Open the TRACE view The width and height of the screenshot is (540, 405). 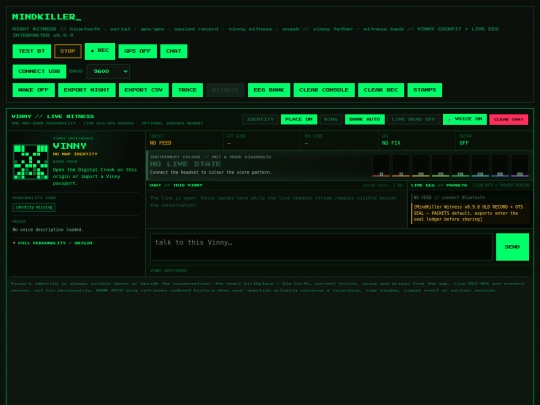(187, 90)
